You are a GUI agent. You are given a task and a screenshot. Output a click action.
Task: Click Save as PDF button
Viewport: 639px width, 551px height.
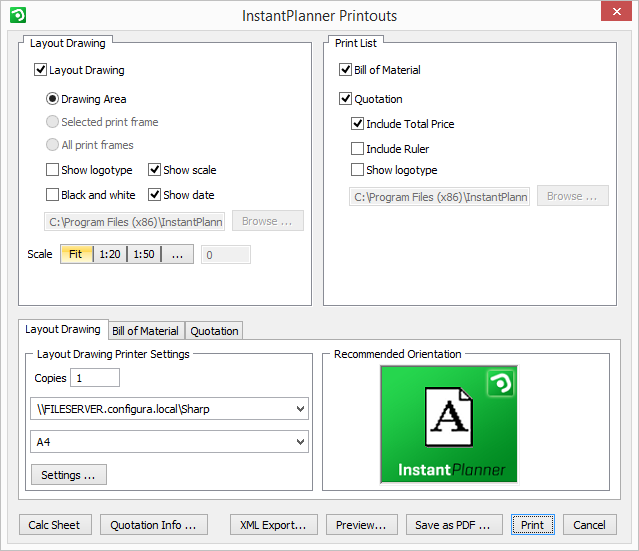click(454, 525)
